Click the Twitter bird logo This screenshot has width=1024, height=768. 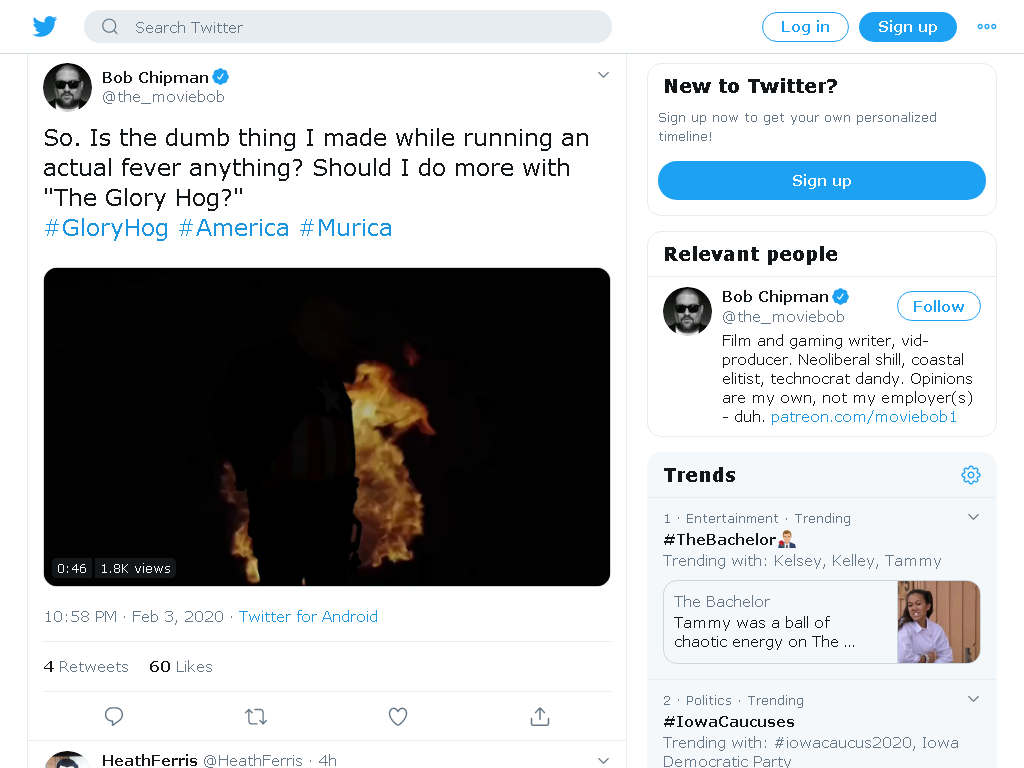point(44,27)
